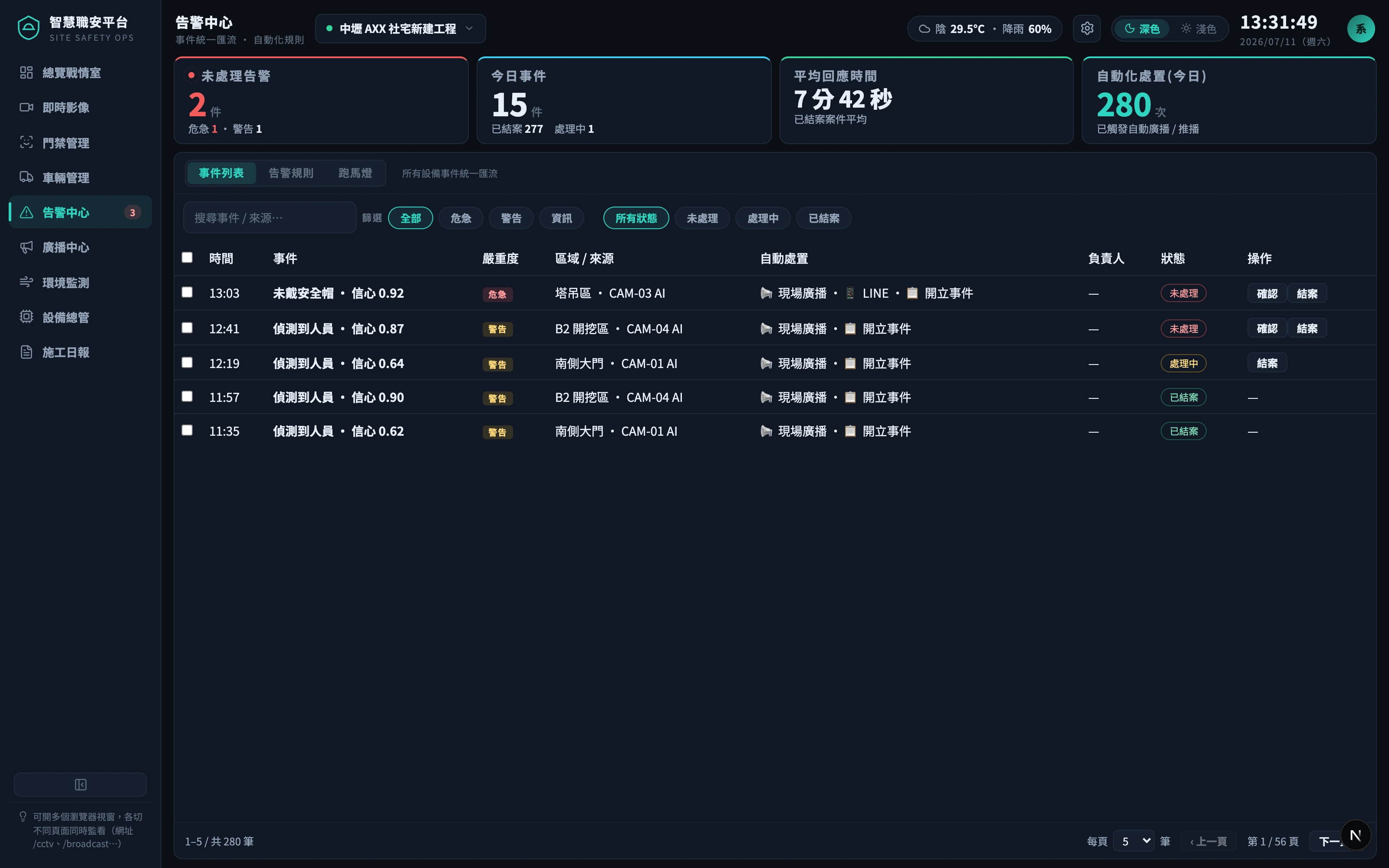Click the 危急 severity badge in 13:03 row
The height and width of the screenshot is (868, 1389).
(x=497, y=295)
